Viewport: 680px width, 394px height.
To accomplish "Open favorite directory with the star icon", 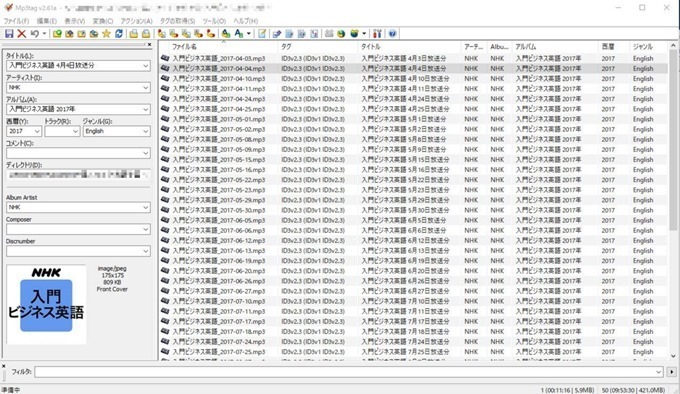I will [x=106, y=34].
